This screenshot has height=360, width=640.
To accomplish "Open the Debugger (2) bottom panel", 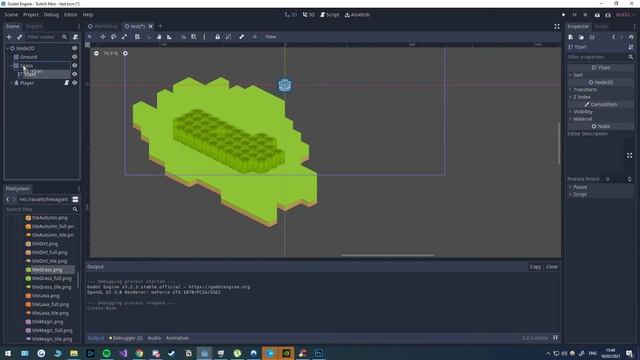I will [126, 338].
